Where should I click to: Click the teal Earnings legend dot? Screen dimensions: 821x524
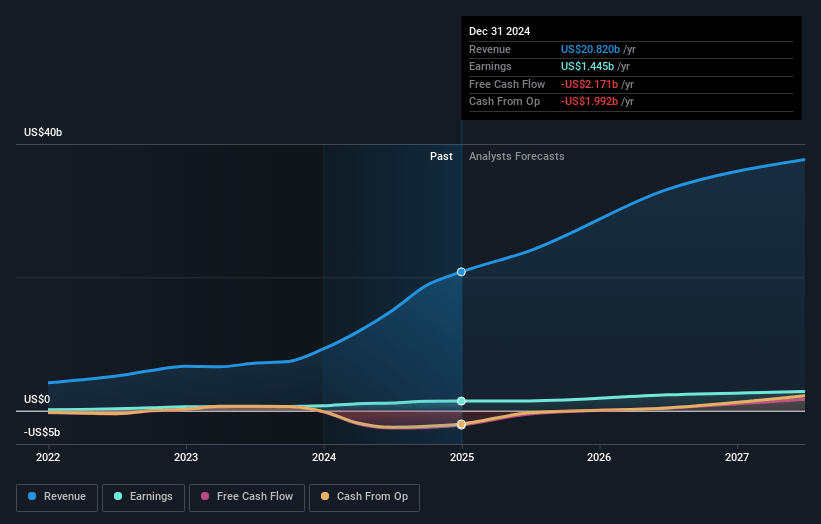pos(118,496)
